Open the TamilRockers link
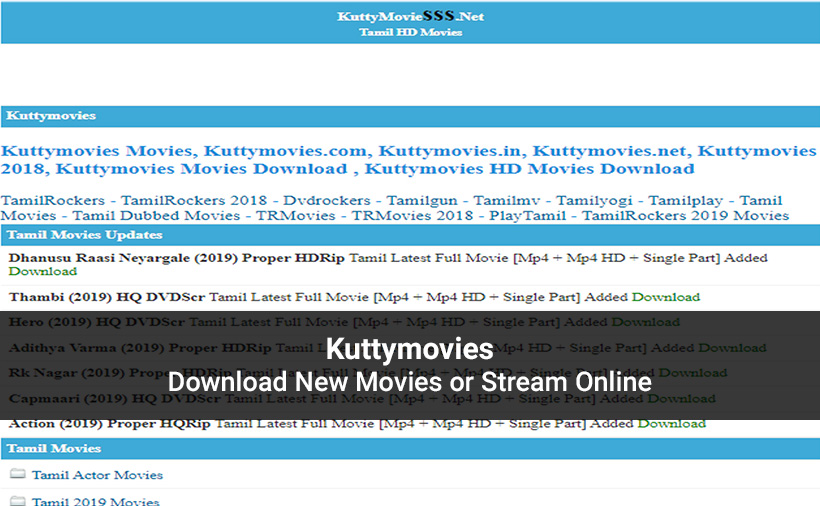This screenshot has width=820, height=506. point(53,200)
